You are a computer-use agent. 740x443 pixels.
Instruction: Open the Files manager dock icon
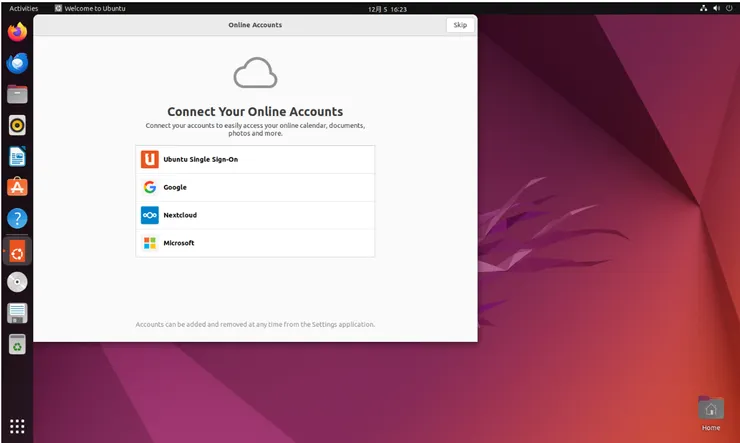coord(17,94)
